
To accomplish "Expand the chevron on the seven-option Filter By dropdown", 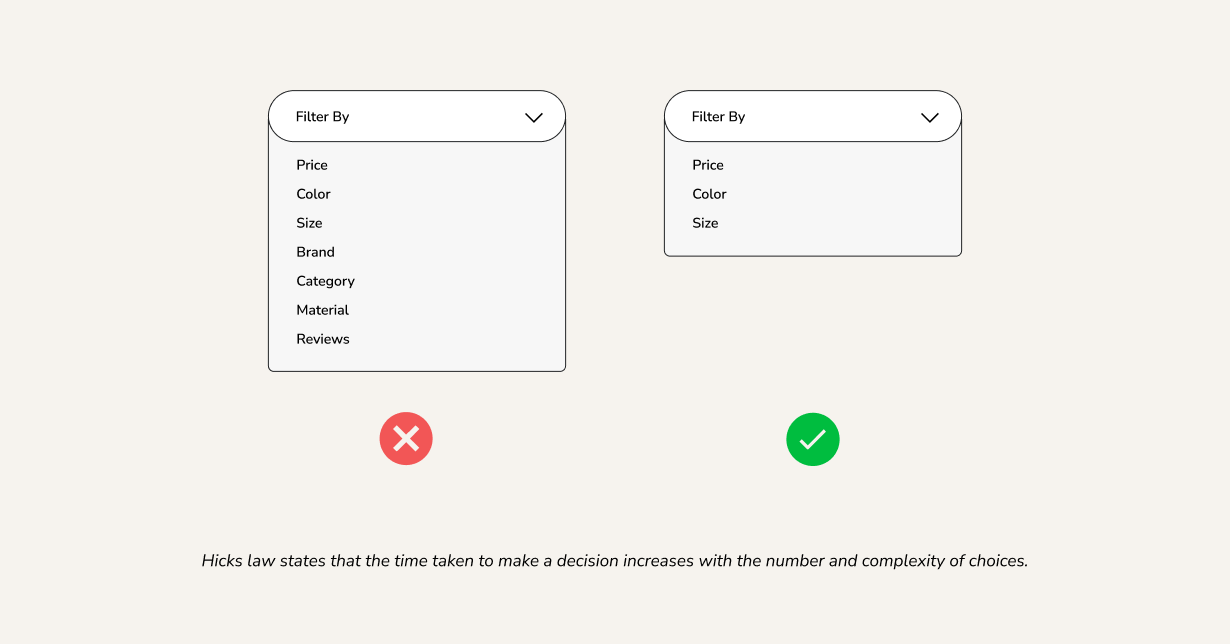I will coord(534,117).
